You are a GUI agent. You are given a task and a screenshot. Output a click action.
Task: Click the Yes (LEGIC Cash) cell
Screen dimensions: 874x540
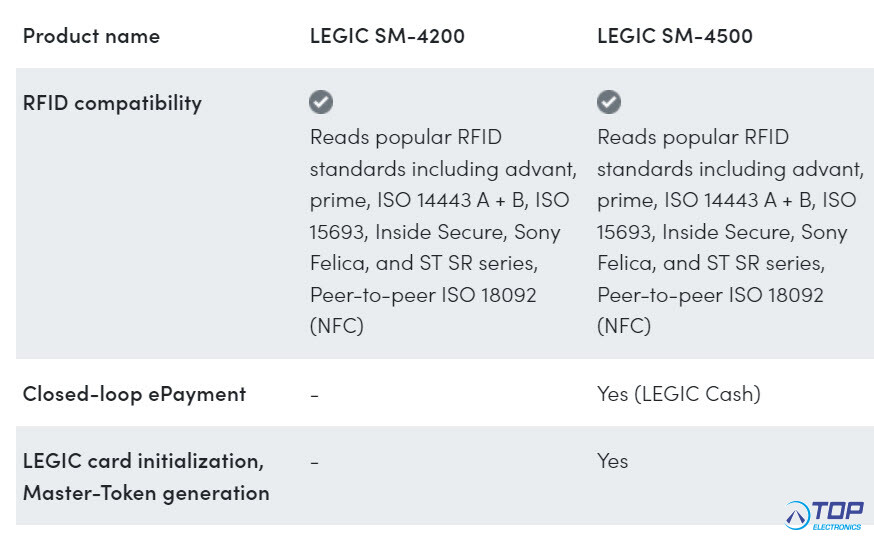(678, 395)
